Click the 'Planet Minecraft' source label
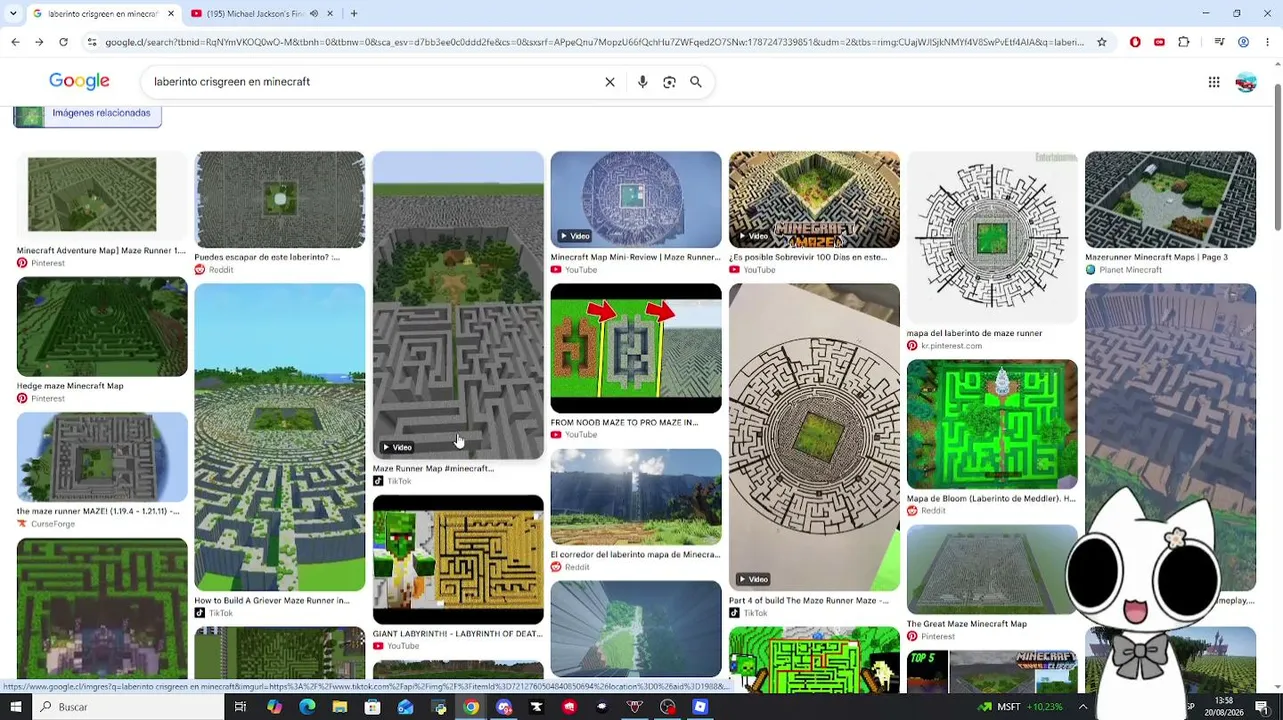The width and height of the screenshot is (1283, 720). click(1130, 270)
